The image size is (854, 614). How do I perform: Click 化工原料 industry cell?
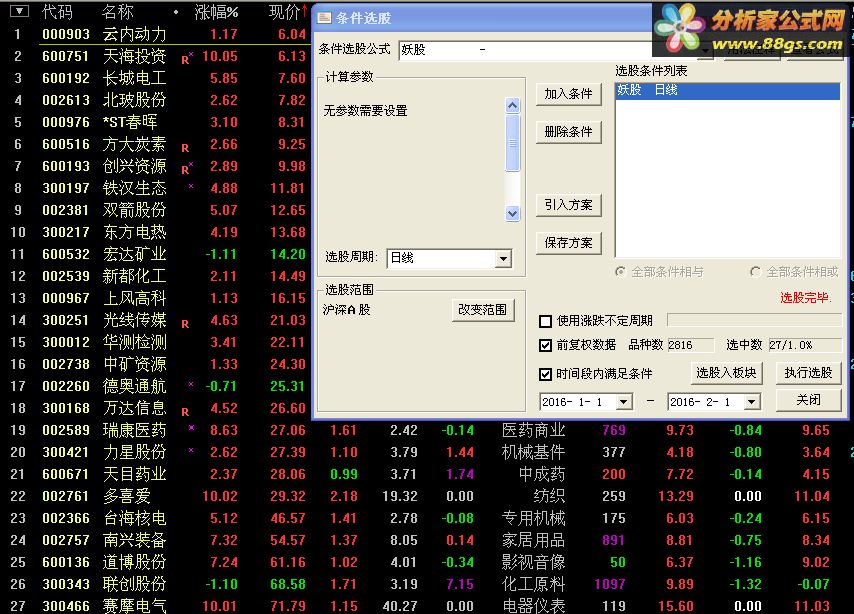coord(533,584)
